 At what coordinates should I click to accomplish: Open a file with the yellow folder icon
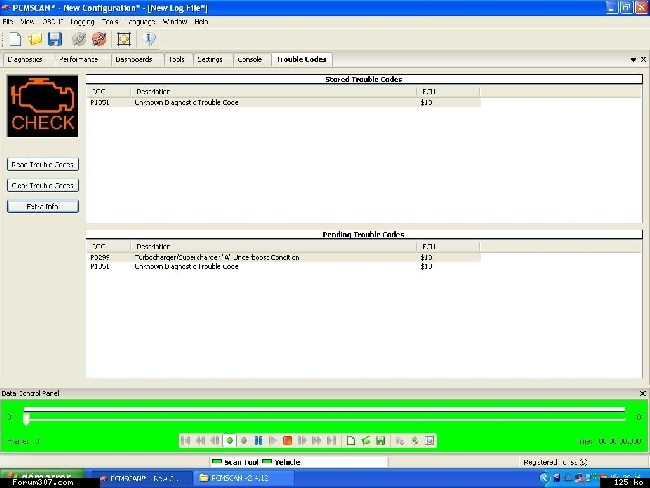click(x=35, y=39)
